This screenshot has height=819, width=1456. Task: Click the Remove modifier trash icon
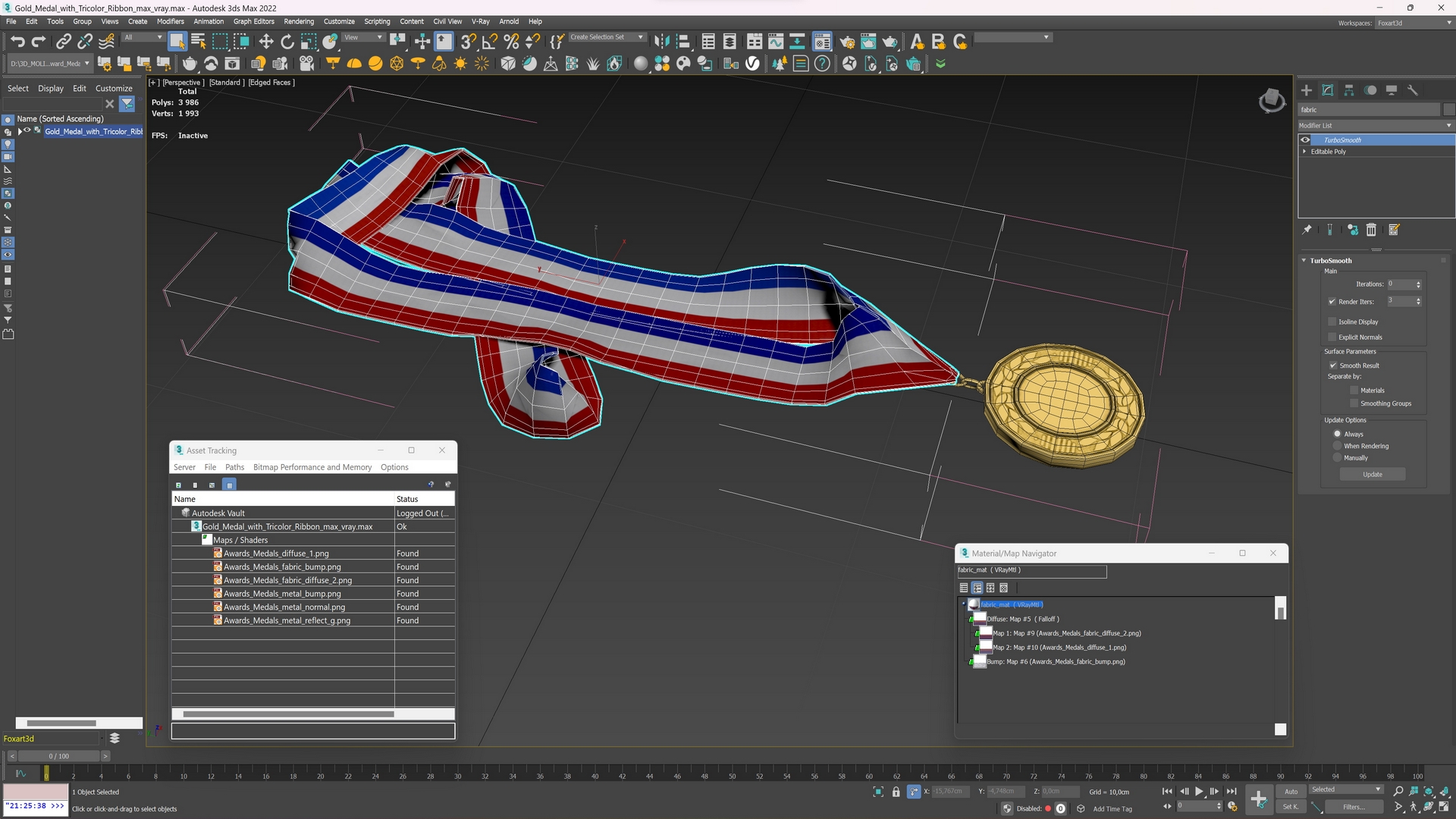coord(1371,230)
